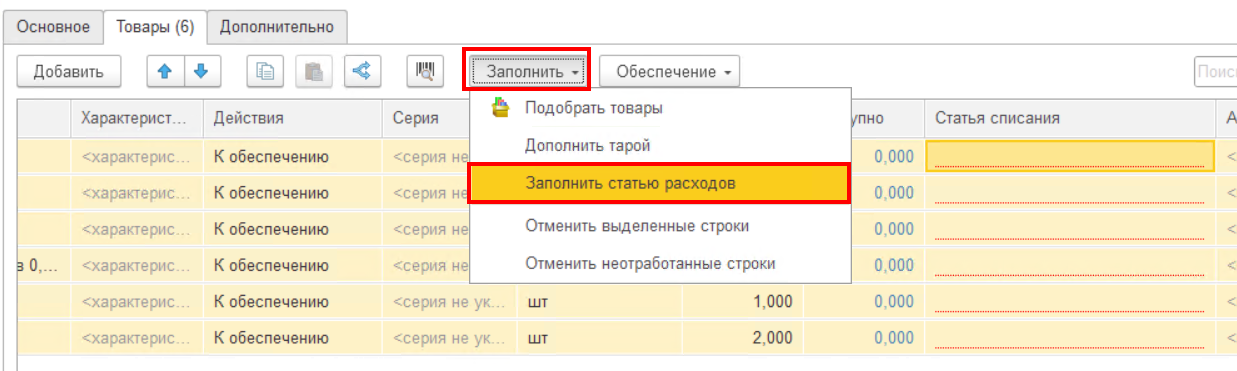Image resolution: width=1237 pixels, height=371 pixels.
Task: Click the barcode scanner icon
Action: pos(425,71)
